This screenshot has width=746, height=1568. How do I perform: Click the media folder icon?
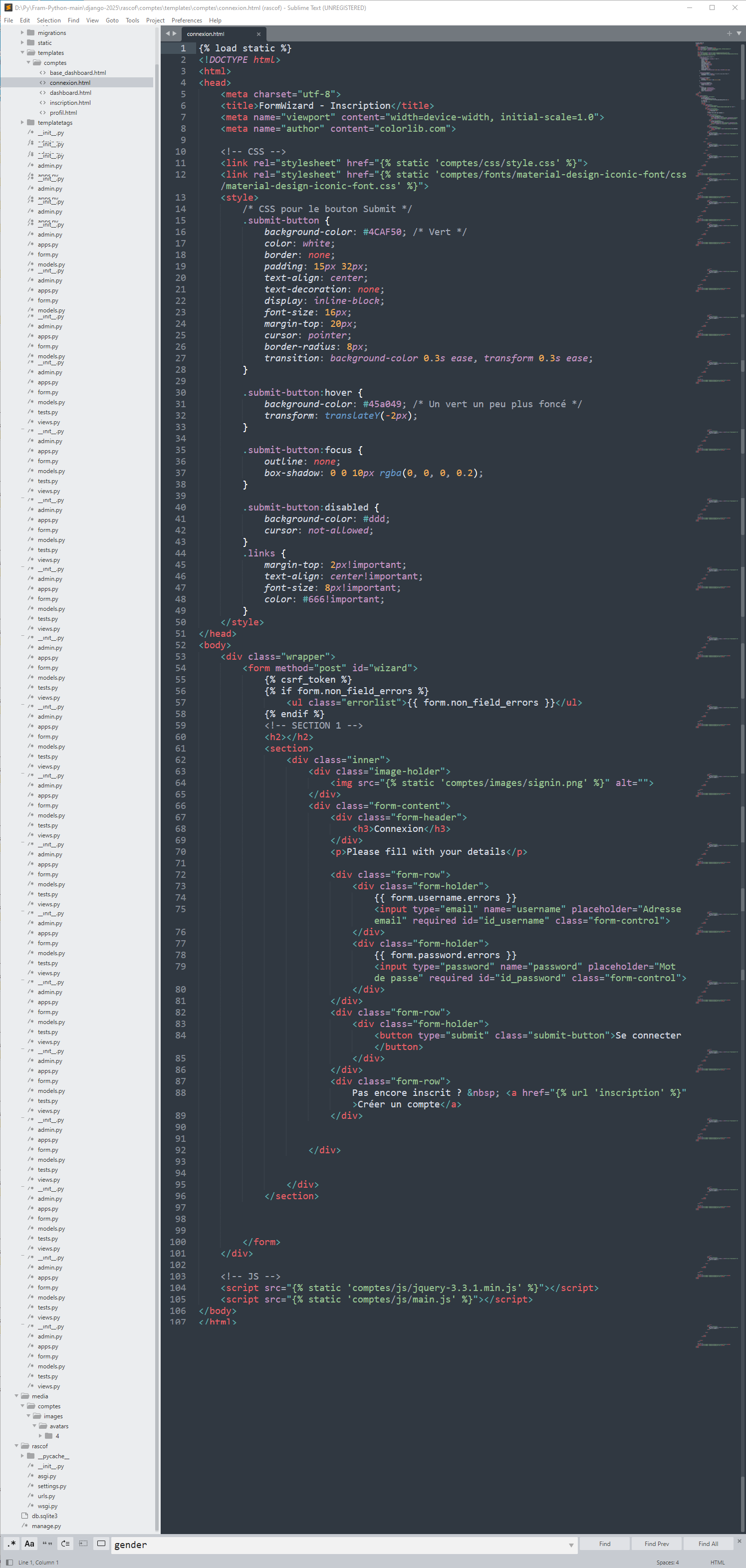[25, 1396]
